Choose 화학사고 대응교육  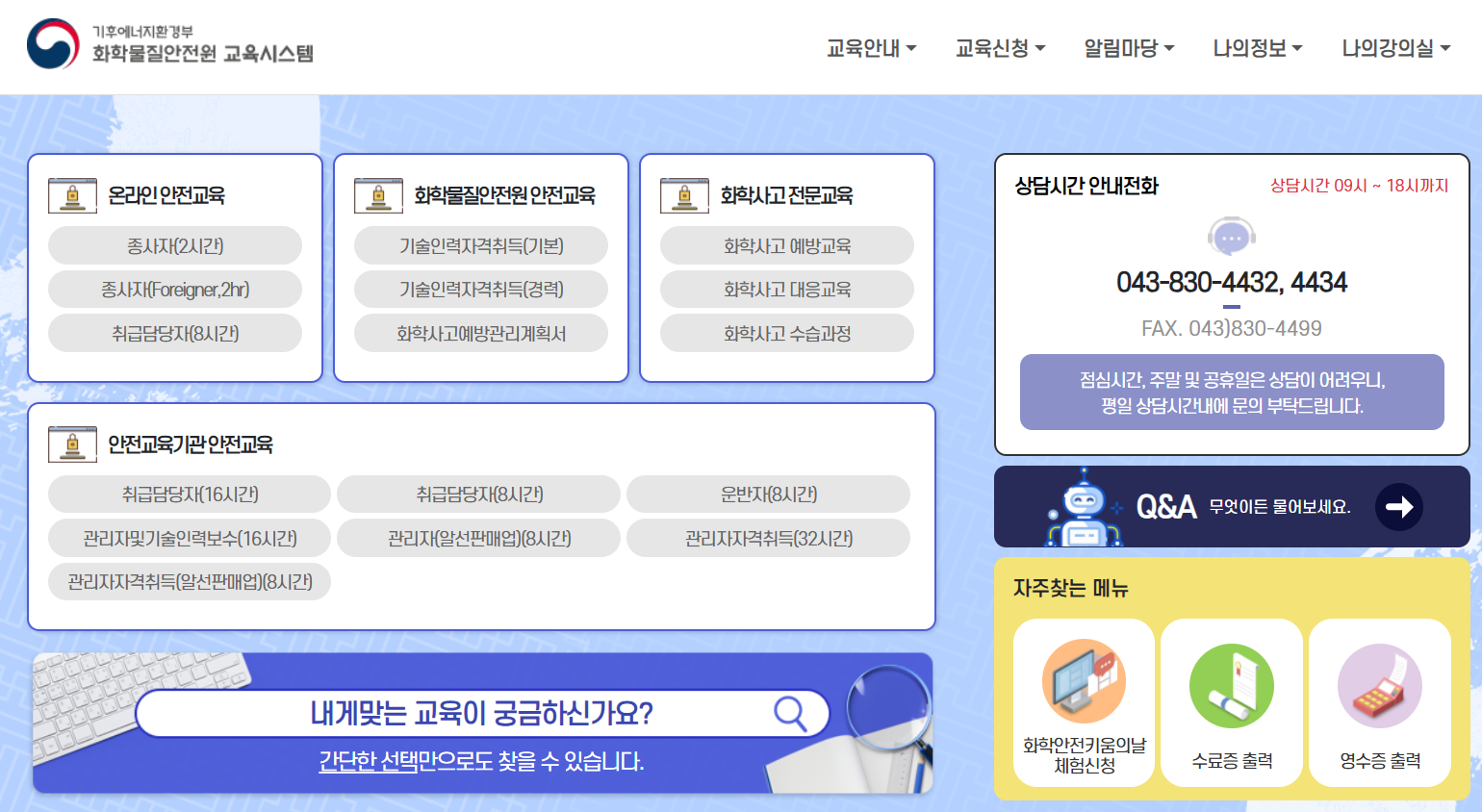pos(787,289)
